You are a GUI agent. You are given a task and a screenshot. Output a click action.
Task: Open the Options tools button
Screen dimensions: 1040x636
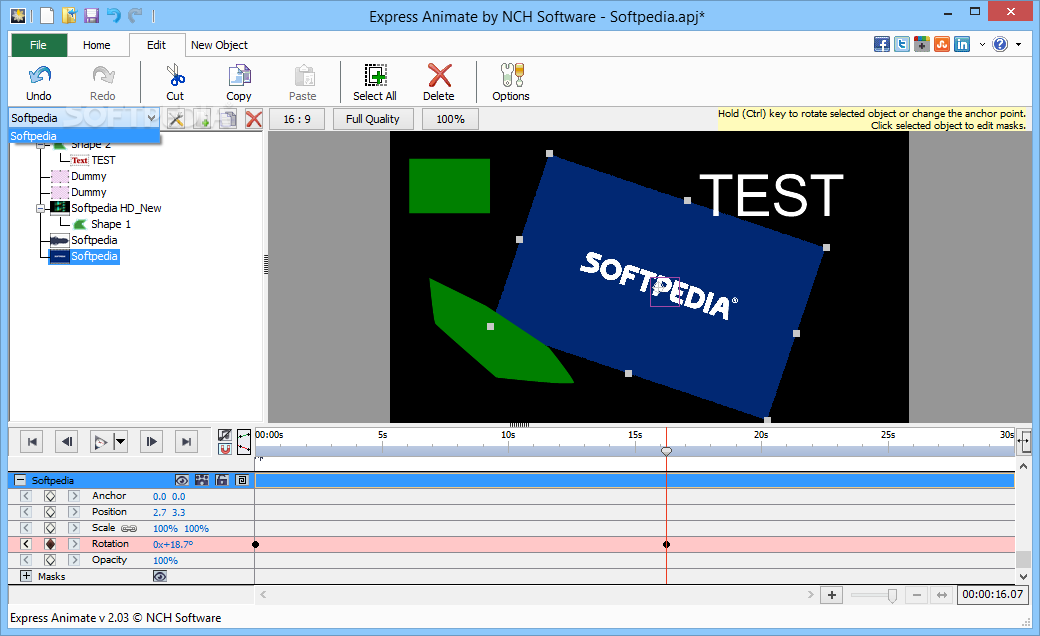coord(511,83)
